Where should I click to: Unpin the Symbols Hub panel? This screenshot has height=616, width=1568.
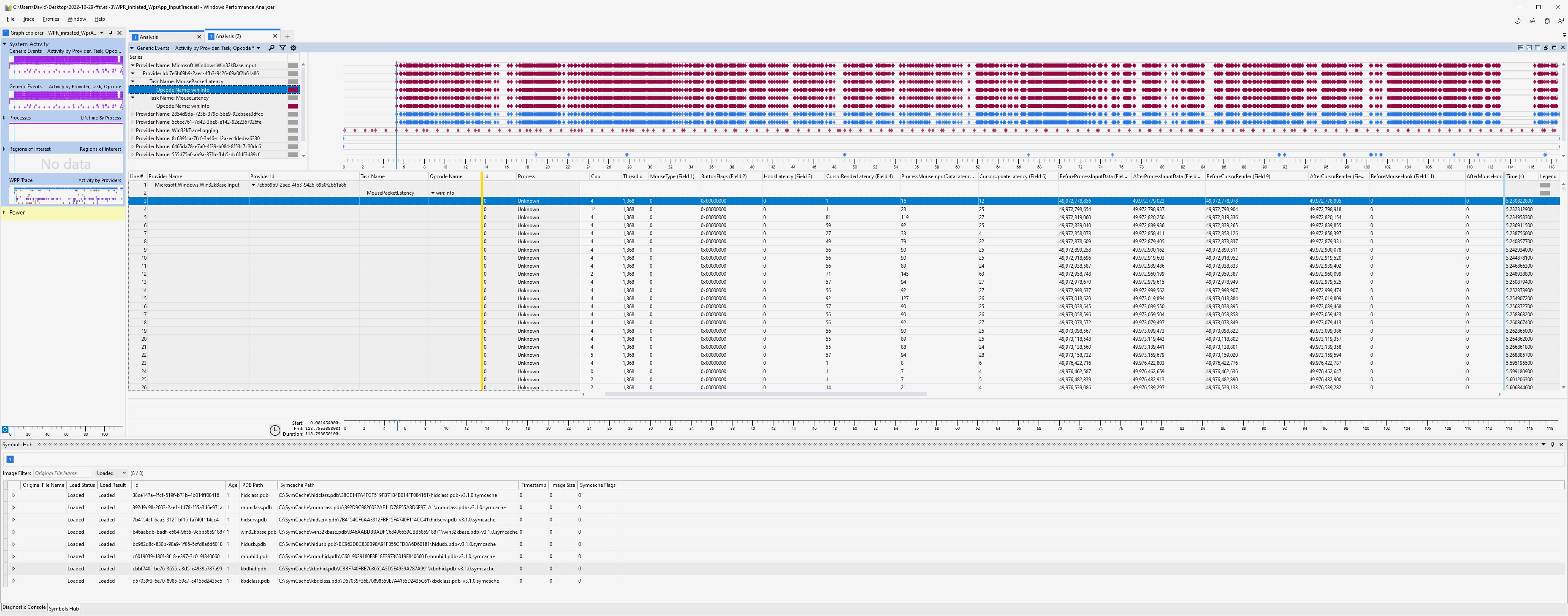pyautogui.click(x=1553, y=444)
